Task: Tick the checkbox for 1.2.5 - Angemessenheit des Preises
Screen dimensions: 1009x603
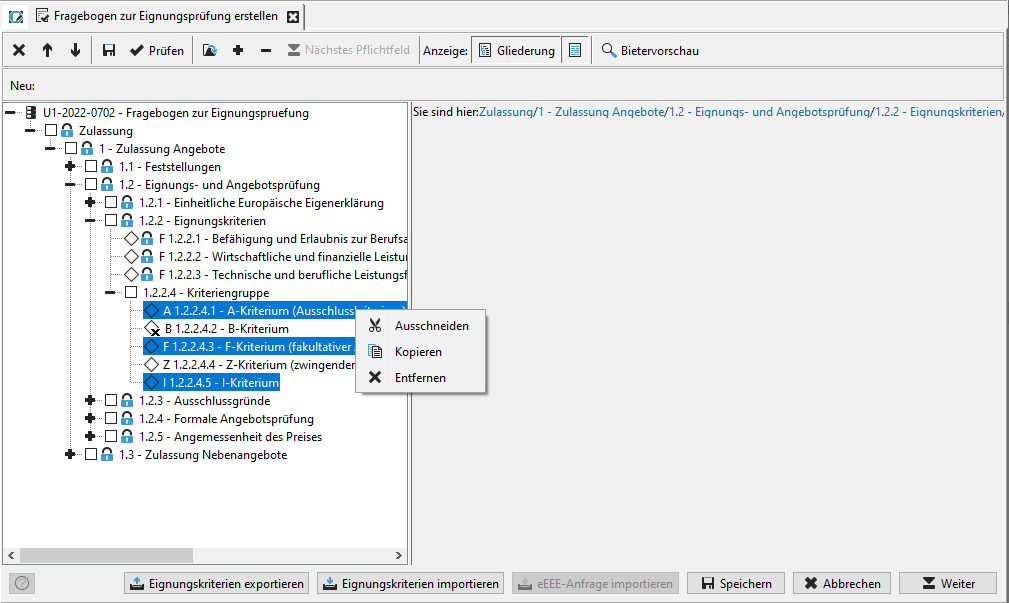Action: pyautogui.click(x=111, y=437)
